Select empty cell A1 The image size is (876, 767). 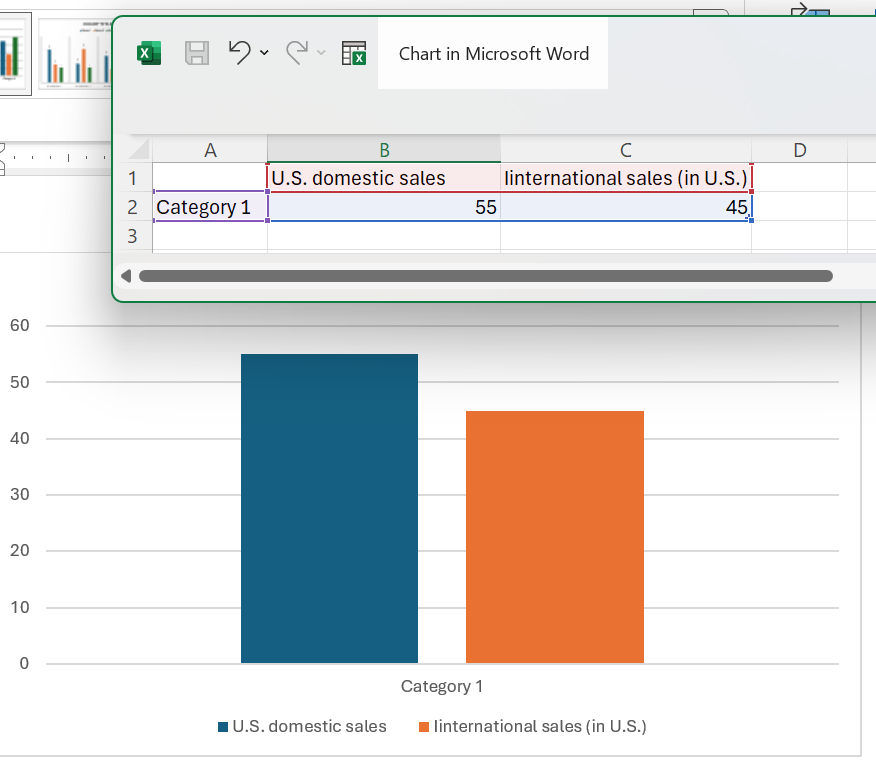pos(210,178)
